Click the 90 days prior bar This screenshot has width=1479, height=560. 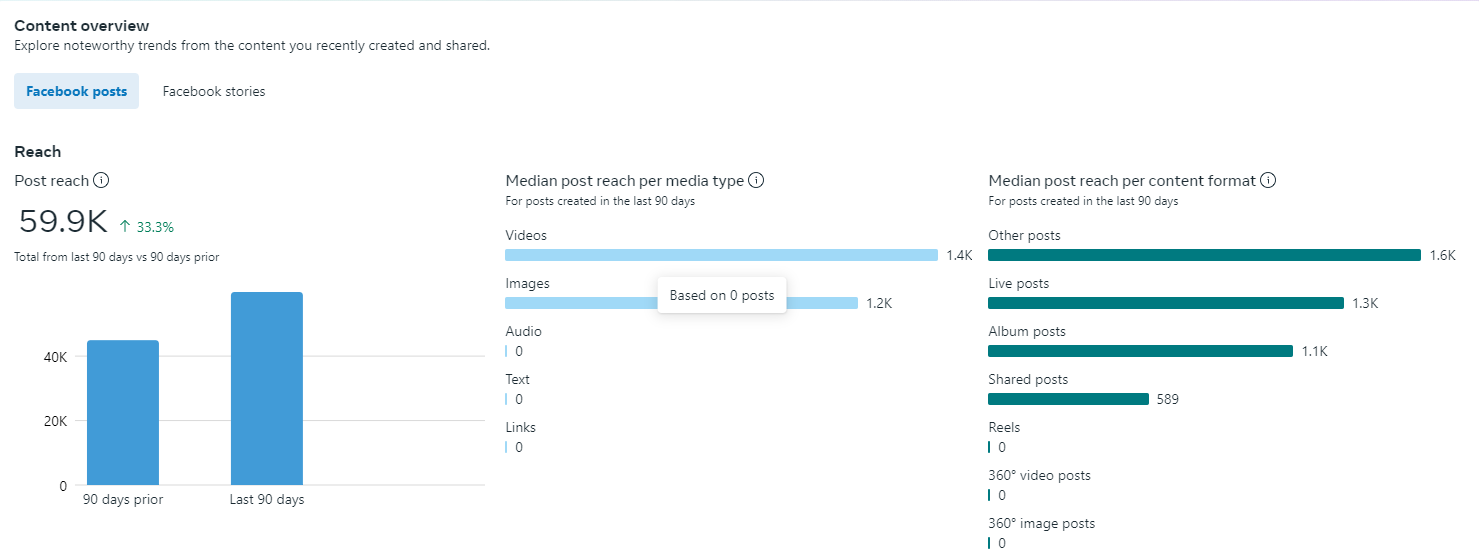point(123,412)
